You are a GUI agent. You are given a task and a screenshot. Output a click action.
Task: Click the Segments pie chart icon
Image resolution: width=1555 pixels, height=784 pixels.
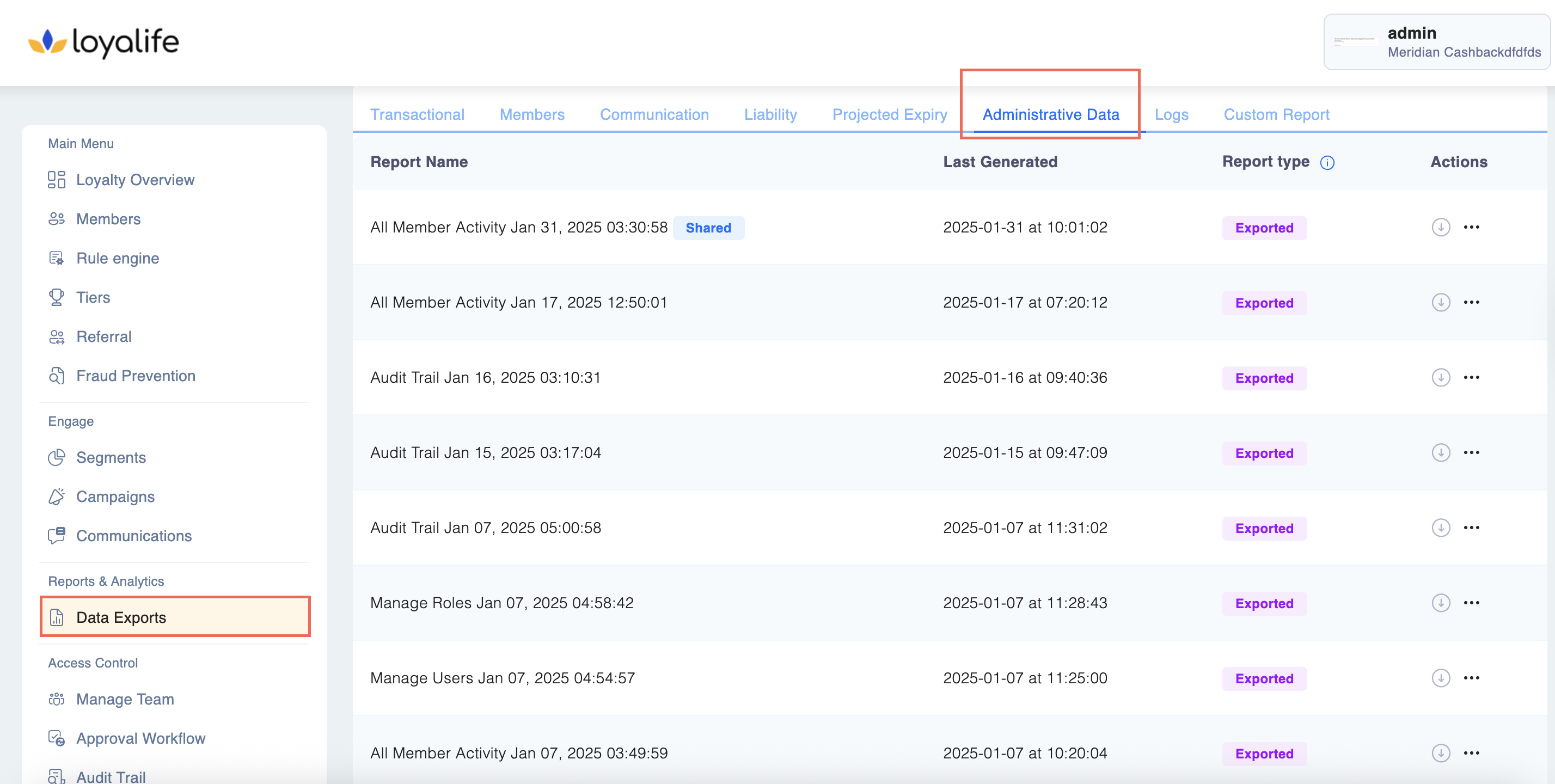click(x=56, y=457)
